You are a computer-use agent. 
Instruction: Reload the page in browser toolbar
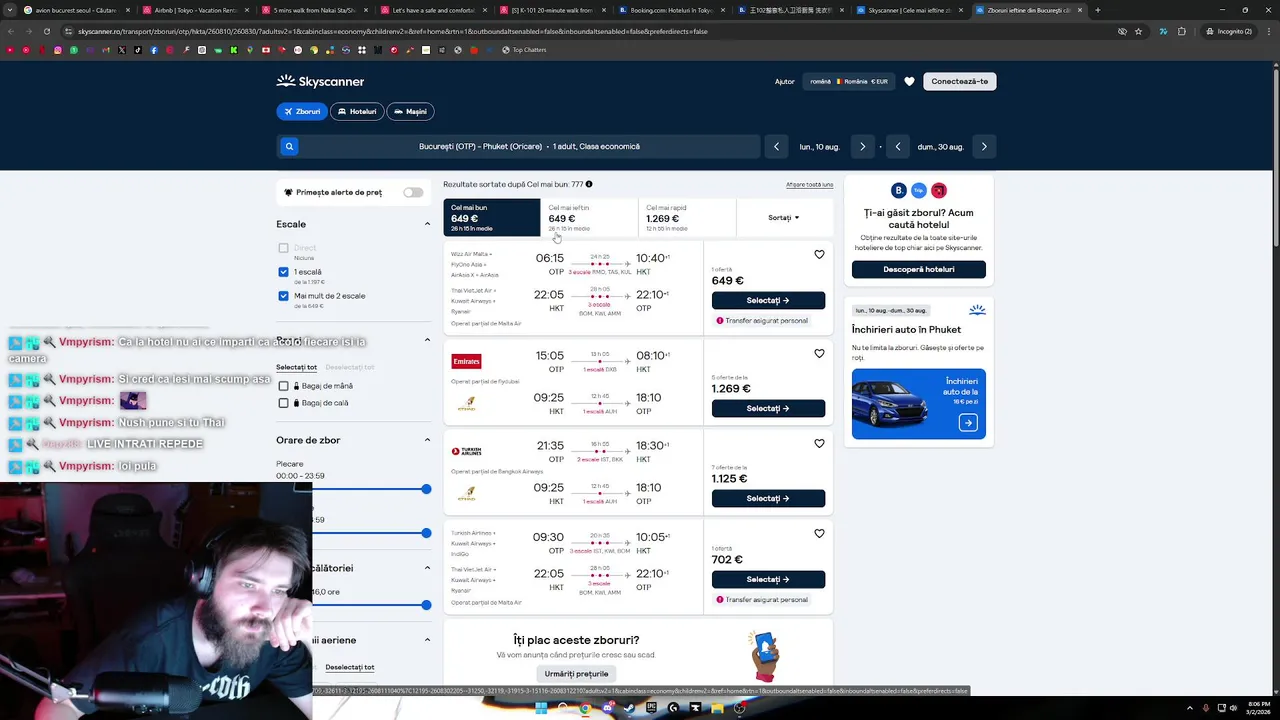pos(46,31)
